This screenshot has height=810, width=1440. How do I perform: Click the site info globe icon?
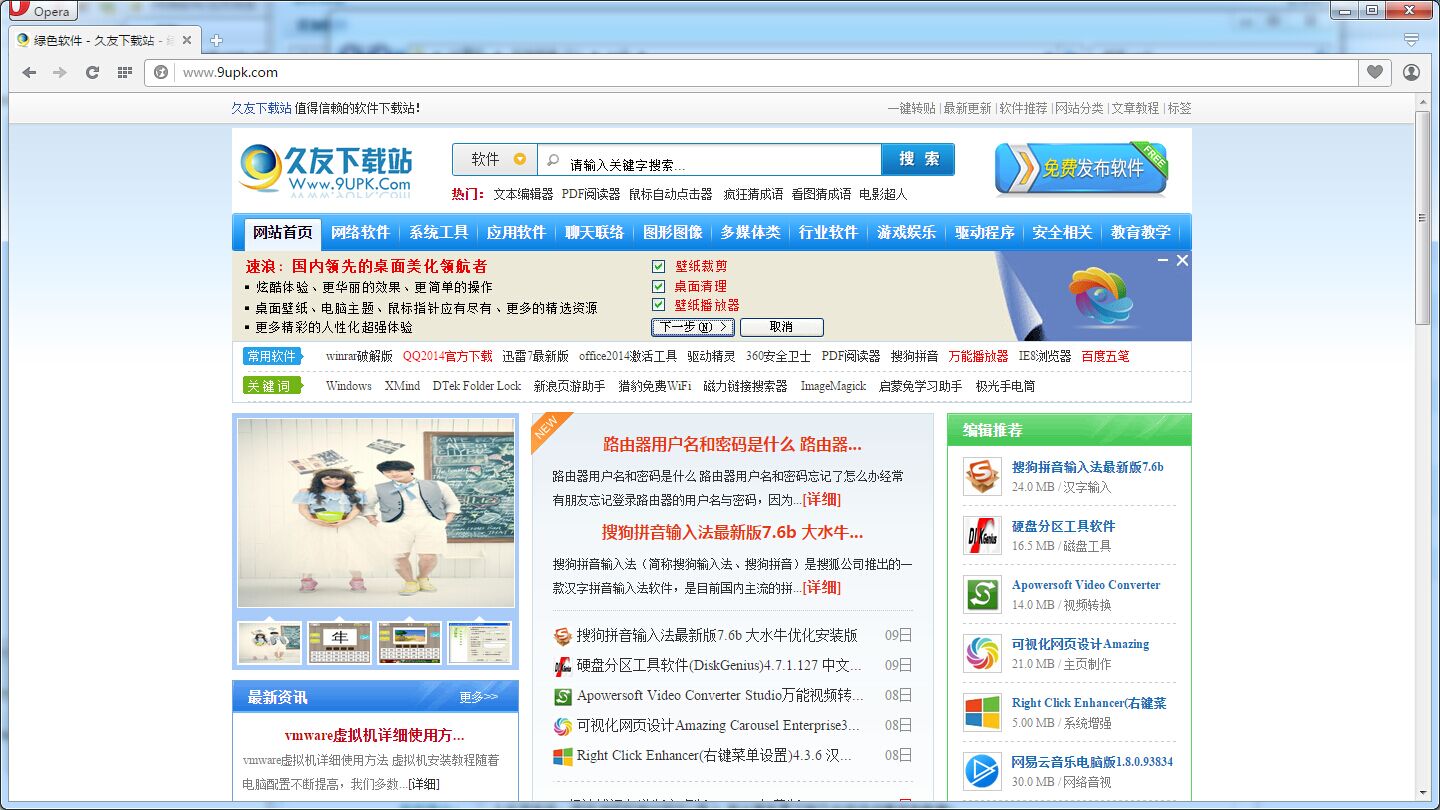coord(160,72)
